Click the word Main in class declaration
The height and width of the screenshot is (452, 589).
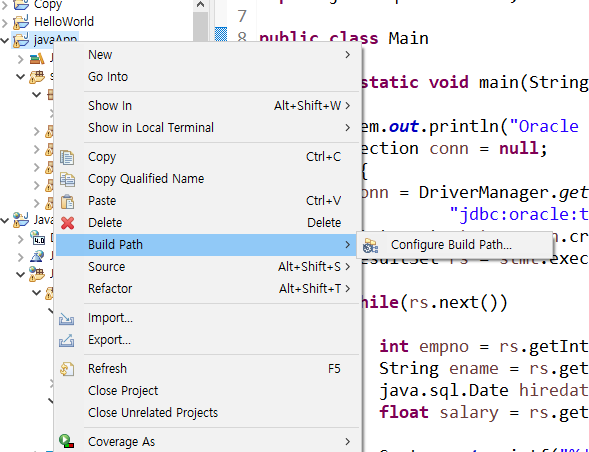(408, 38)
